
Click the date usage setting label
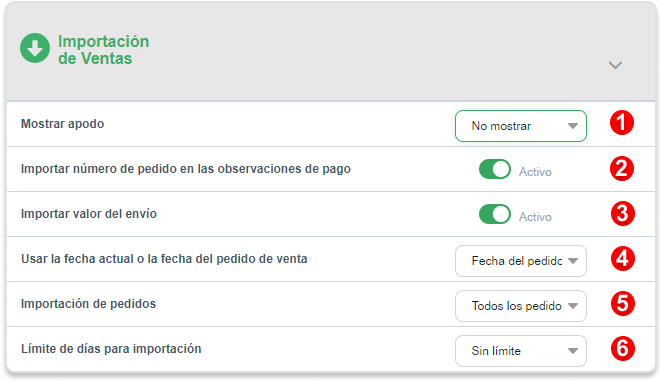pyautogui.click(x=164, y=259)
